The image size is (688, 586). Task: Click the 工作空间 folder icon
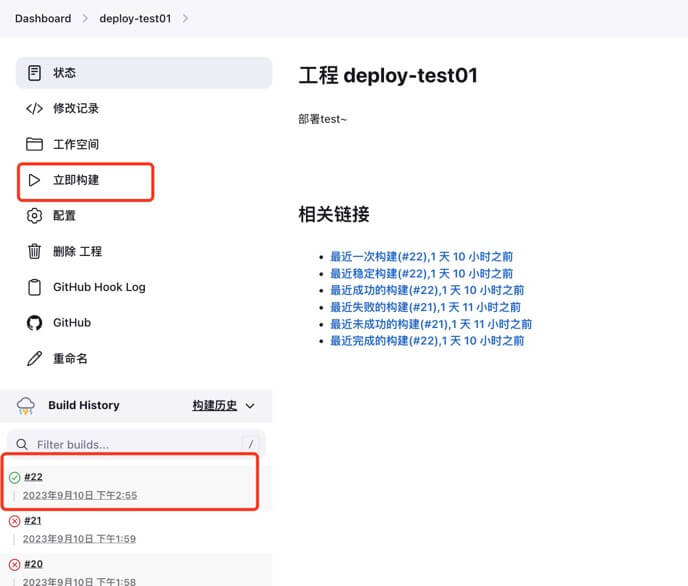35,144
